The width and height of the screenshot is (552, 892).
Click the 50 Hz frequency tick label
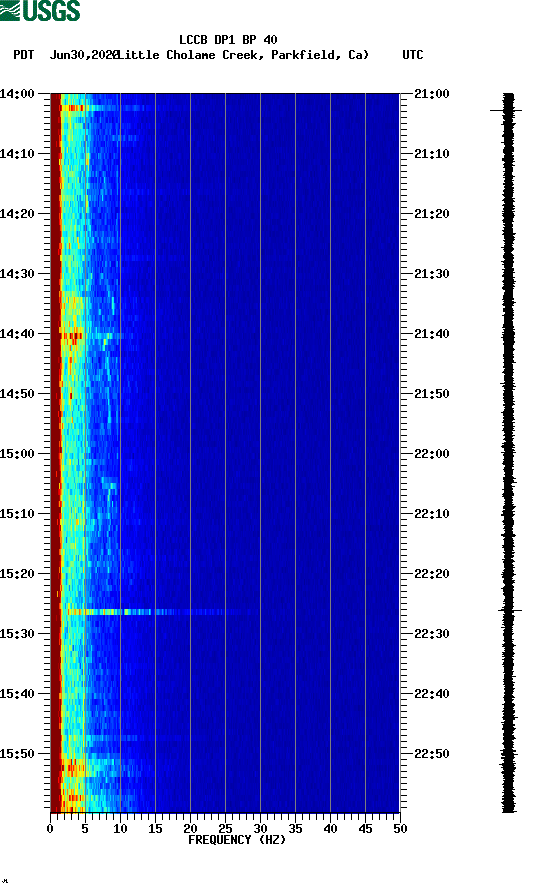coord(400,829)
